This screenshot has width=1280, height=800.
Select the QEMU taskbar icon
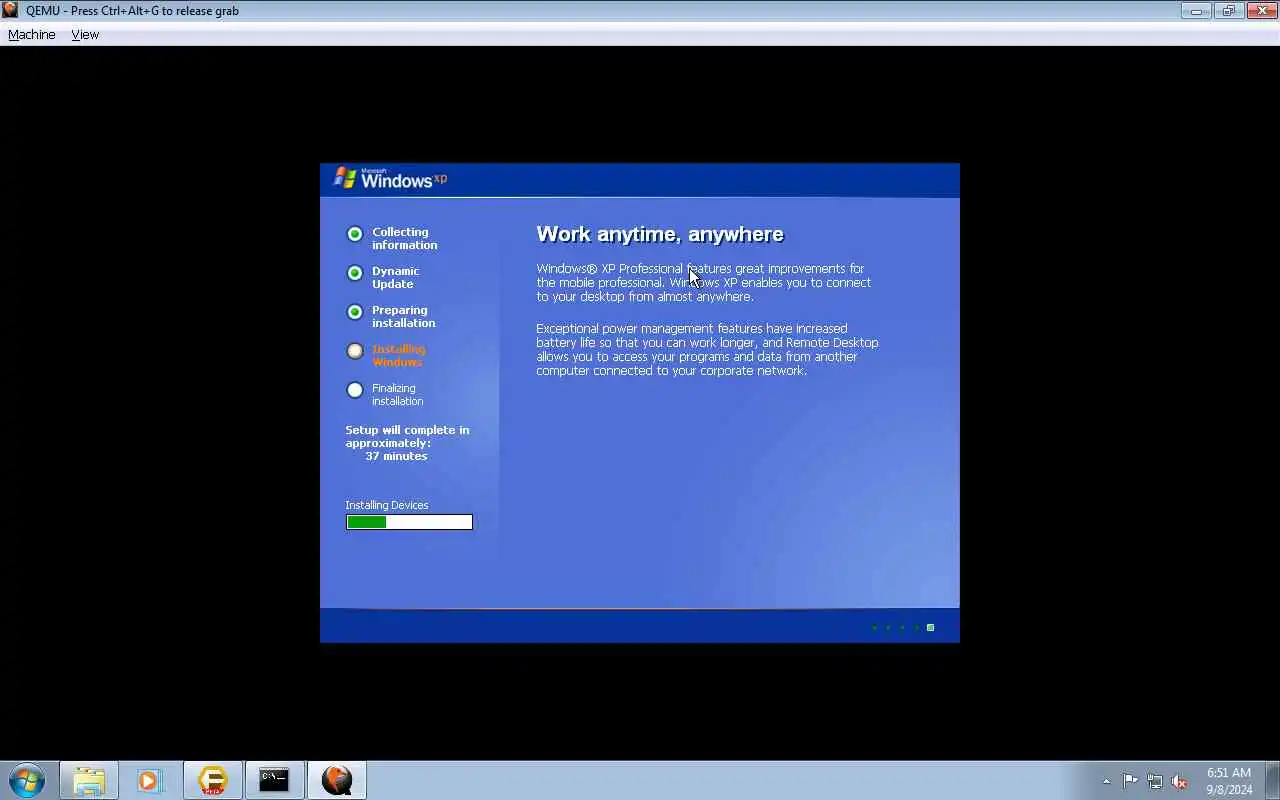click(337, 780)
